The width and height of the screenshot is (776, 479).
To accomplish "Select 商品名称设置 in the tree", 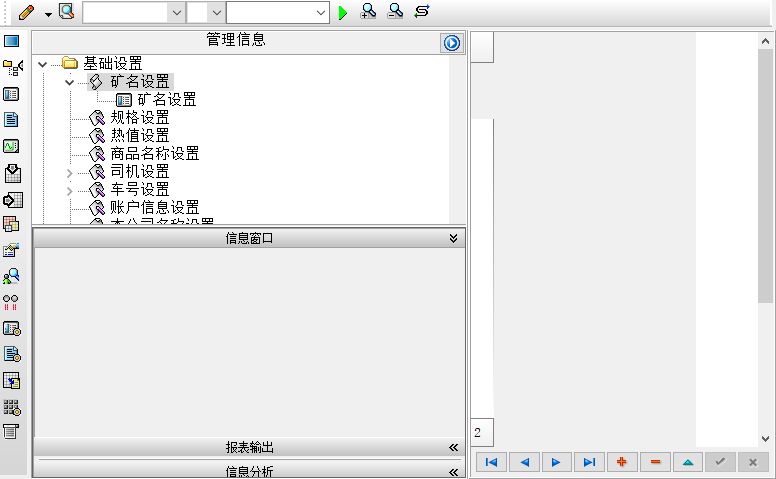I will (154, 153).
